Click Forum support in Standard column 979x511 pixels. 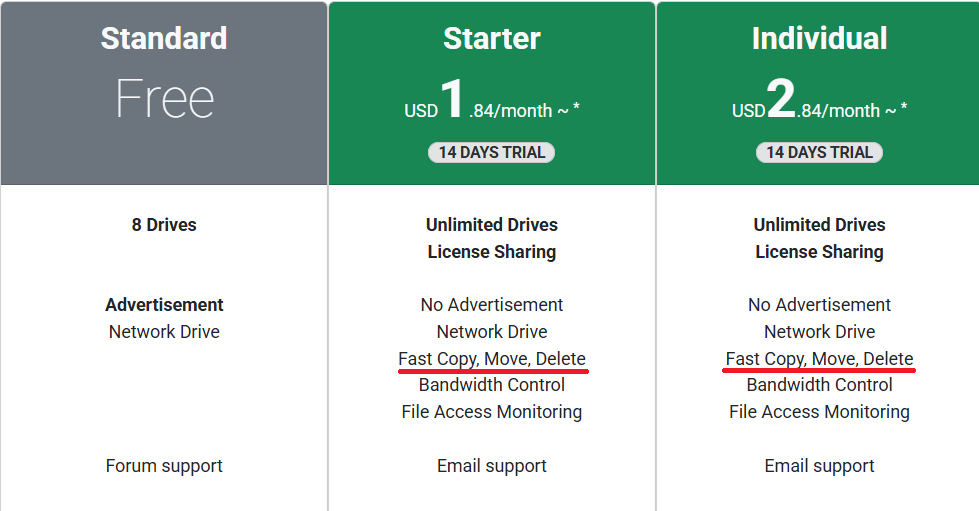tap(164, 466)
